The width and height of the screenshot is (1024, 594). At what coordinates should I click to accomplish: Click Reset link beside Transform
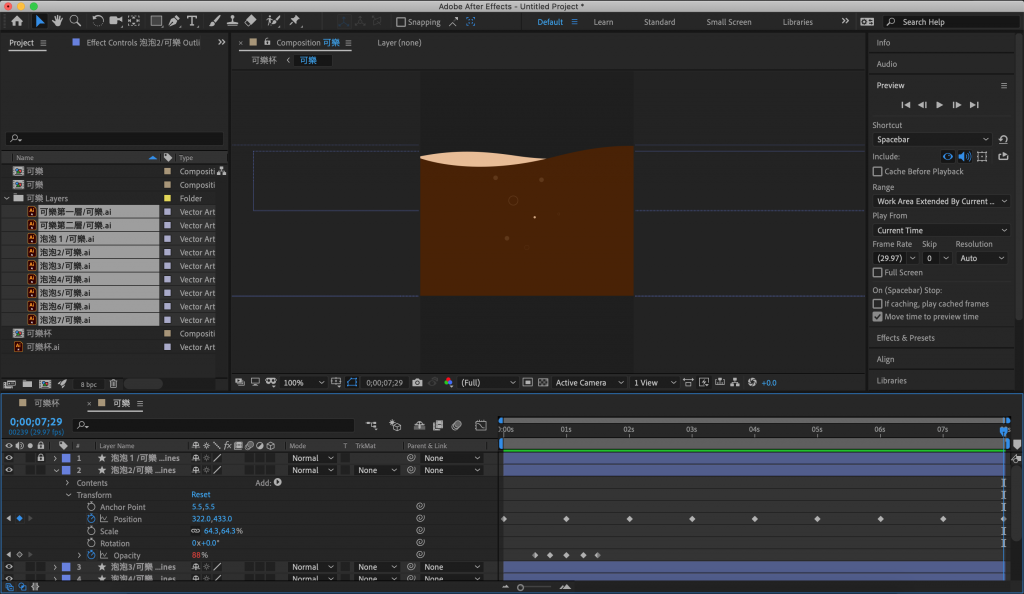tap(201, 495)
